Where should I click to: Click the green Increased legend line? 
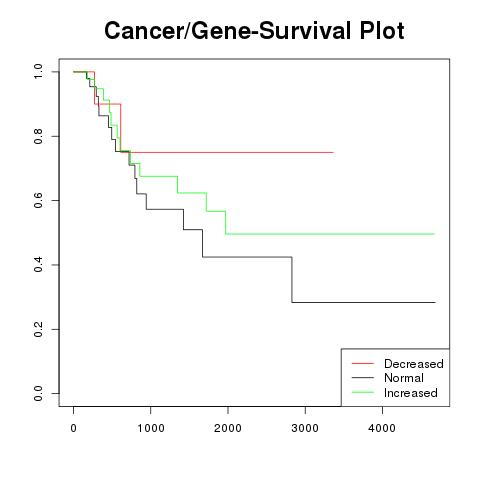pyautogui.click(x=363, y=392)
